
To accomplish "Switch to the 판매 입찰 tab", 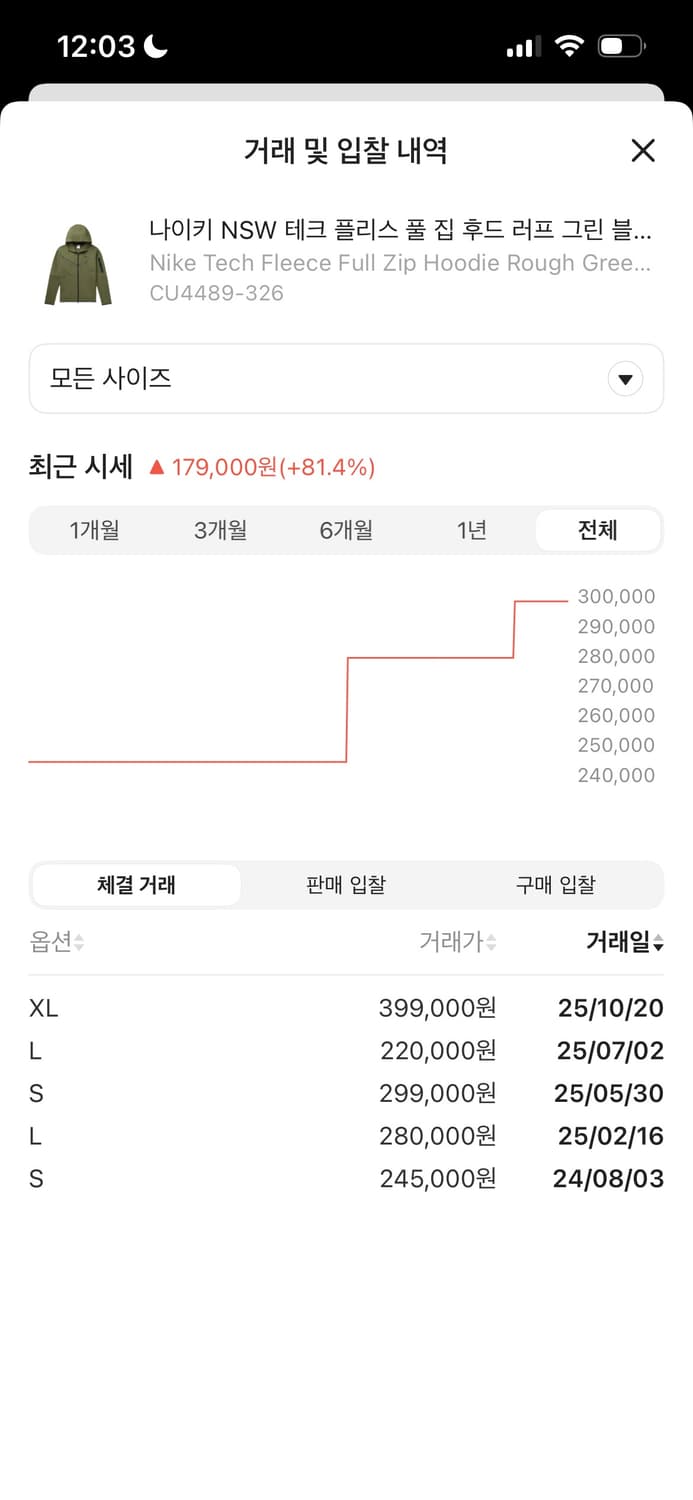I will click(x=344, y=884).
